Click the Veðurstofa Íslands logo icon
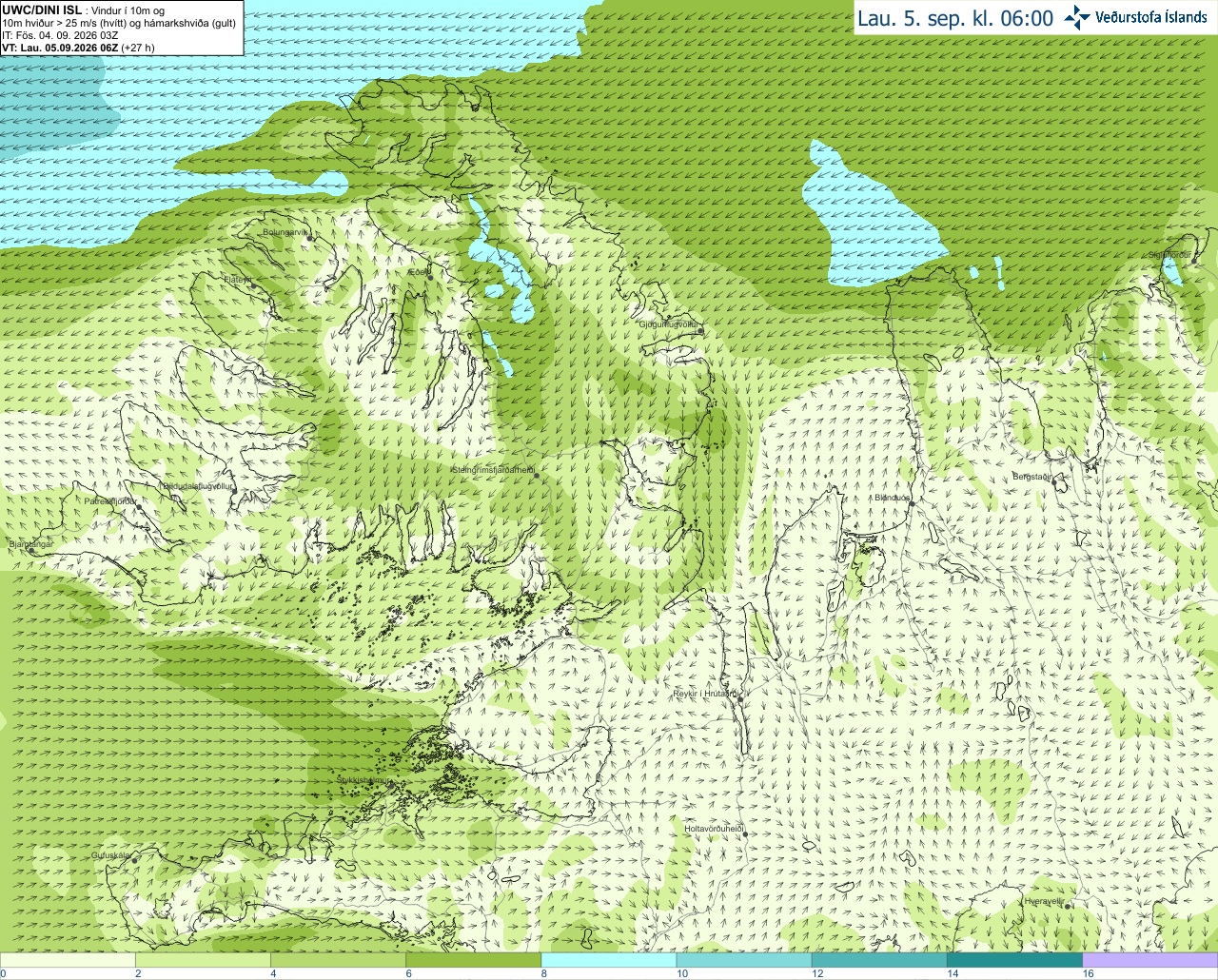This screenshot has width=1218, height=980. 1077,17
